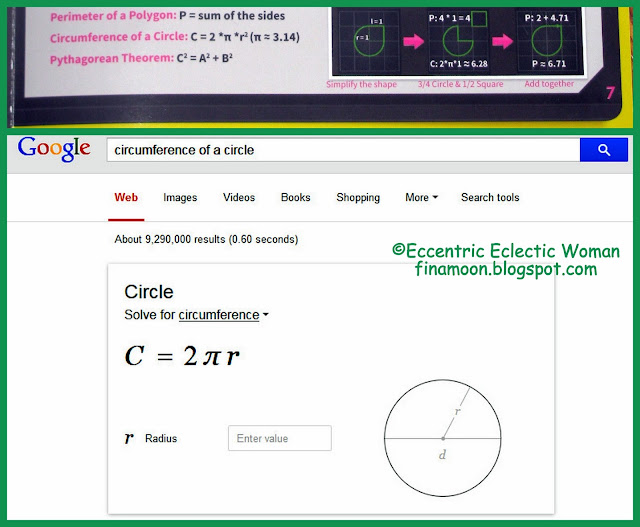Click the second pink arrow in diagram

click(x=502, y=41)
